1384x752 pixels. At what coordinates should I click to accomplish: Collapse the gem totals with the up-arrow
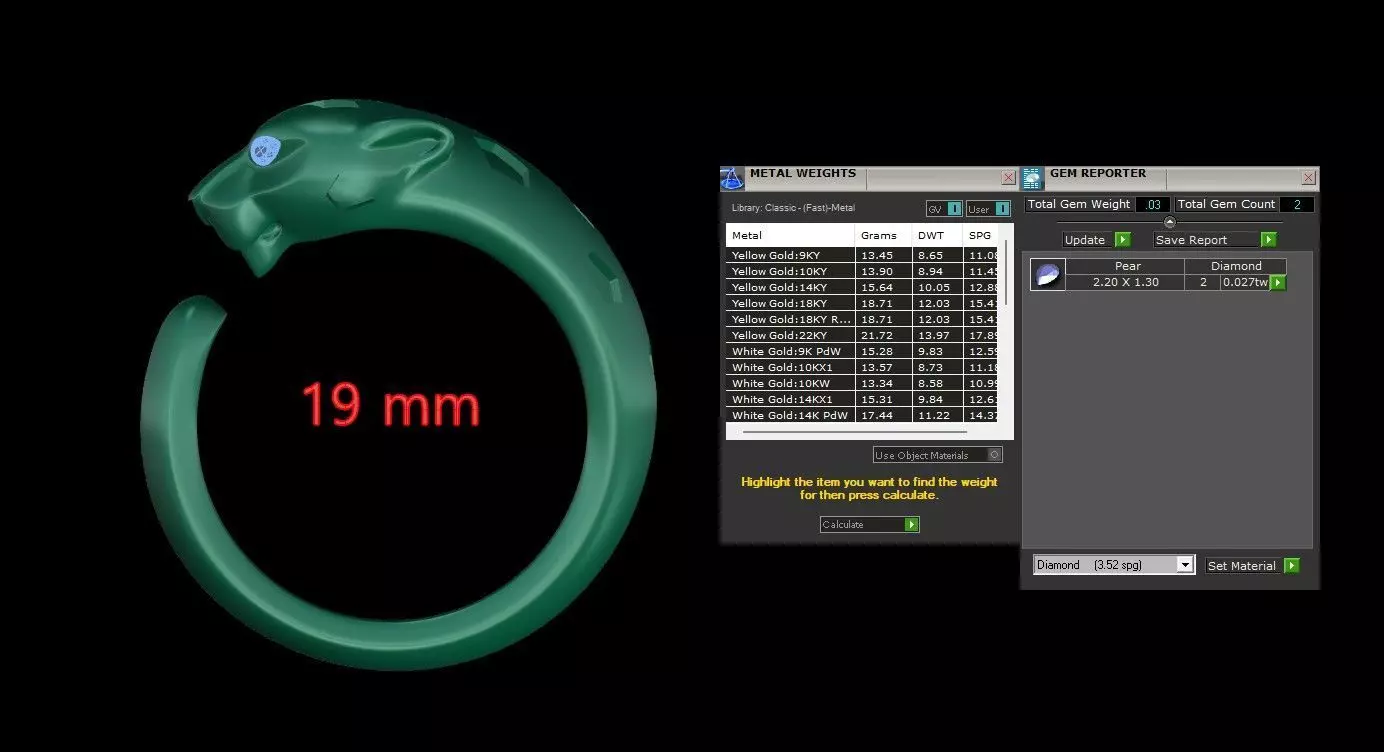(1169, 222)
